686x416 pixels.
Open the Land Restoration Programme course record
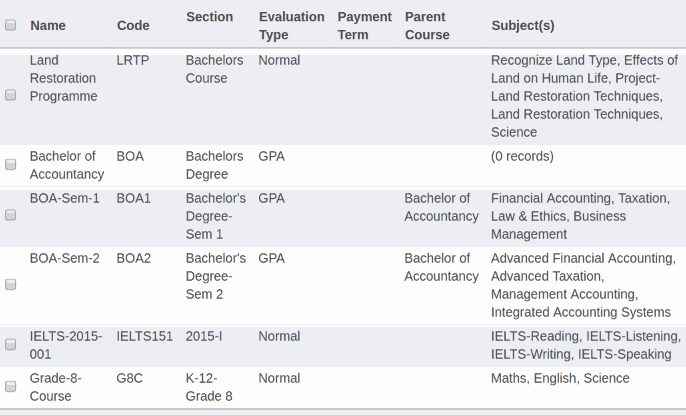[x=63, y=78]
